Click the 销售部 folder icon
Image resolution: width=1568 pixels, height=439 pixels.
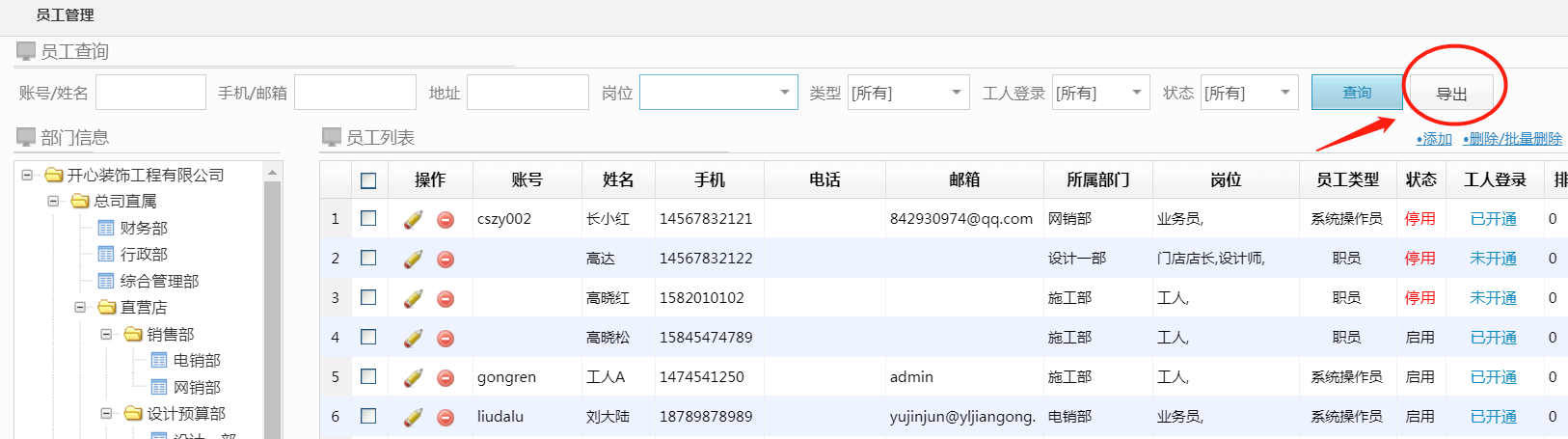click(x=134, y=334)
